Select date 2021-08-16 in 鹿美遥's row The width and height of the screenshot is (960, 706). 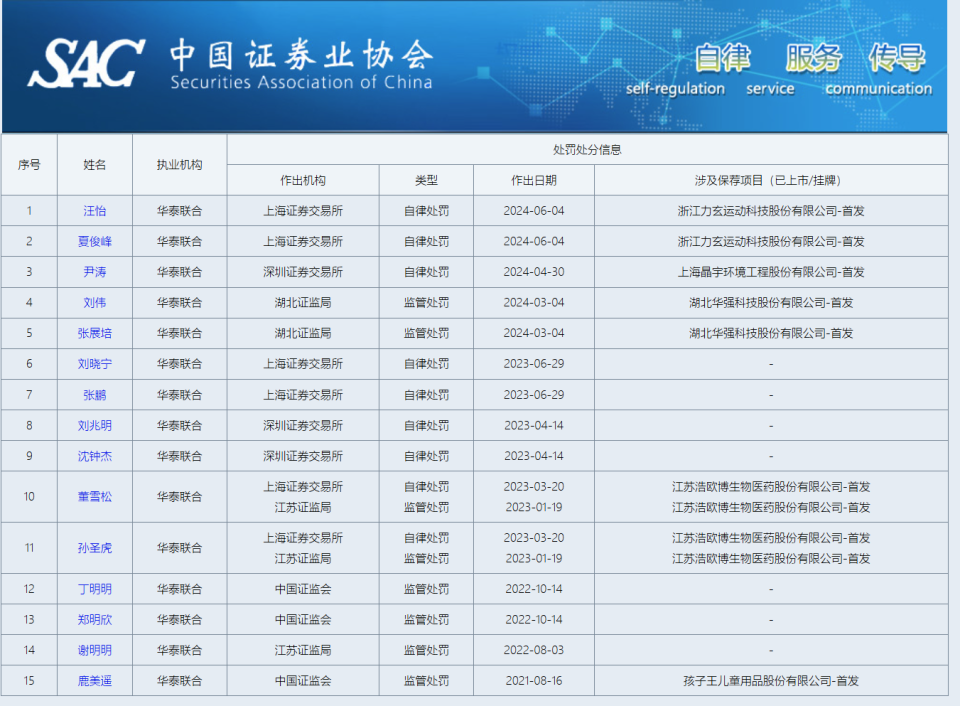click(x=534, y=681)
